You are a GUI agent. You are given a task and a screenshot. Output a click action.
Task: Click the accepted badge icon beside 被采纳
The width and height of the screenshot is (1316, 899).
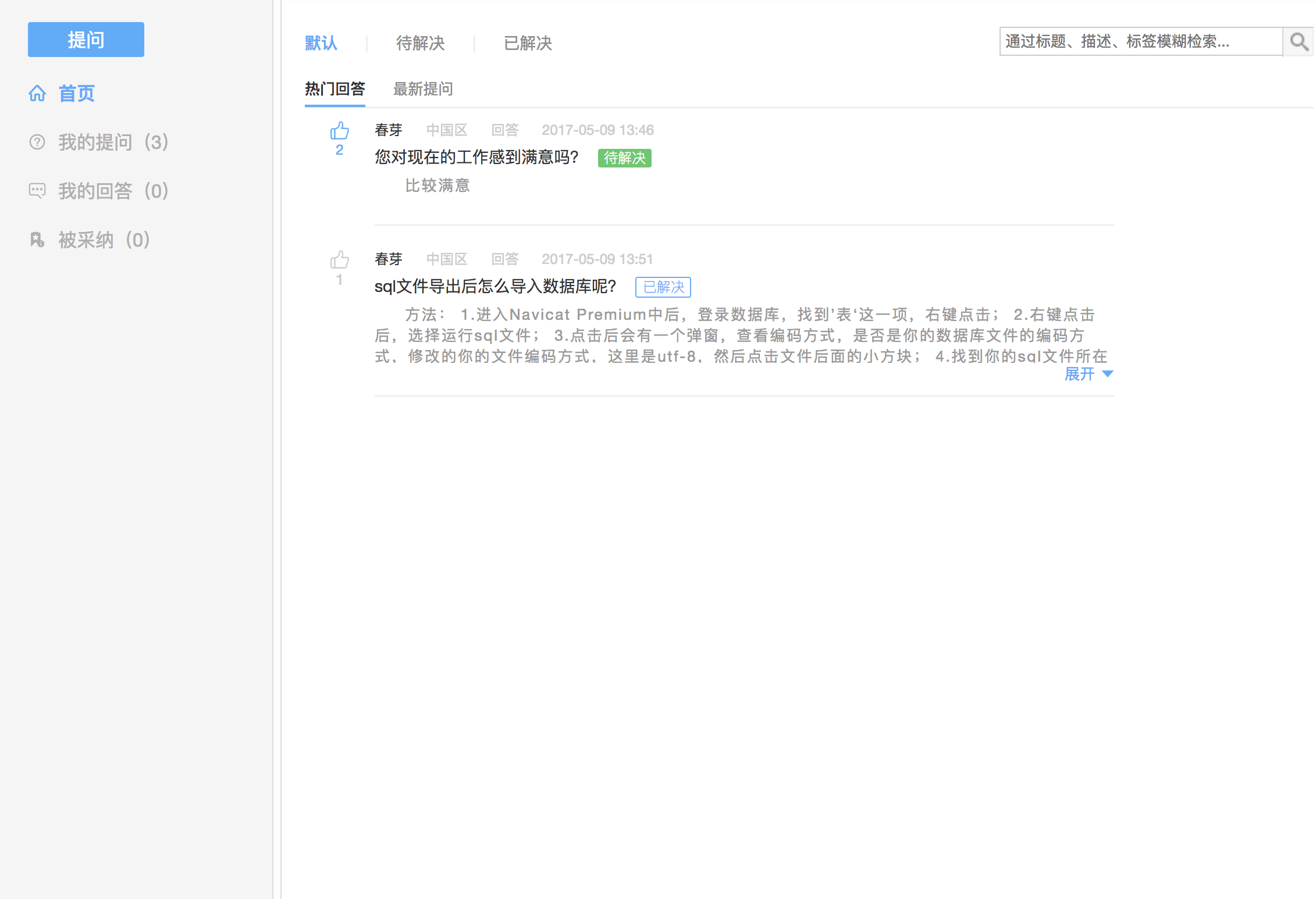click(37, 240)
